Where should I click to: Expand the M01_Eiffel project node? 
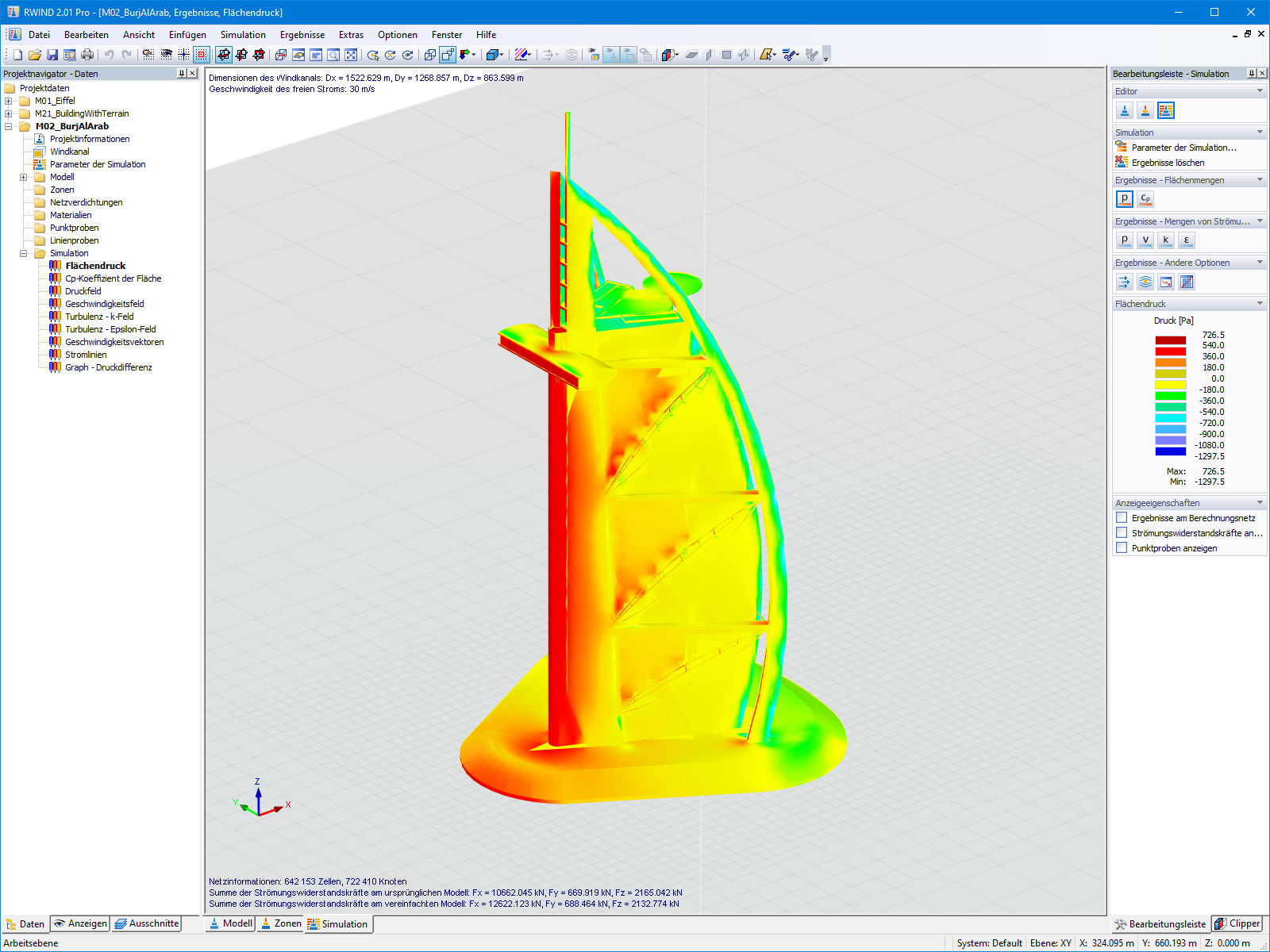coord(9,101)
